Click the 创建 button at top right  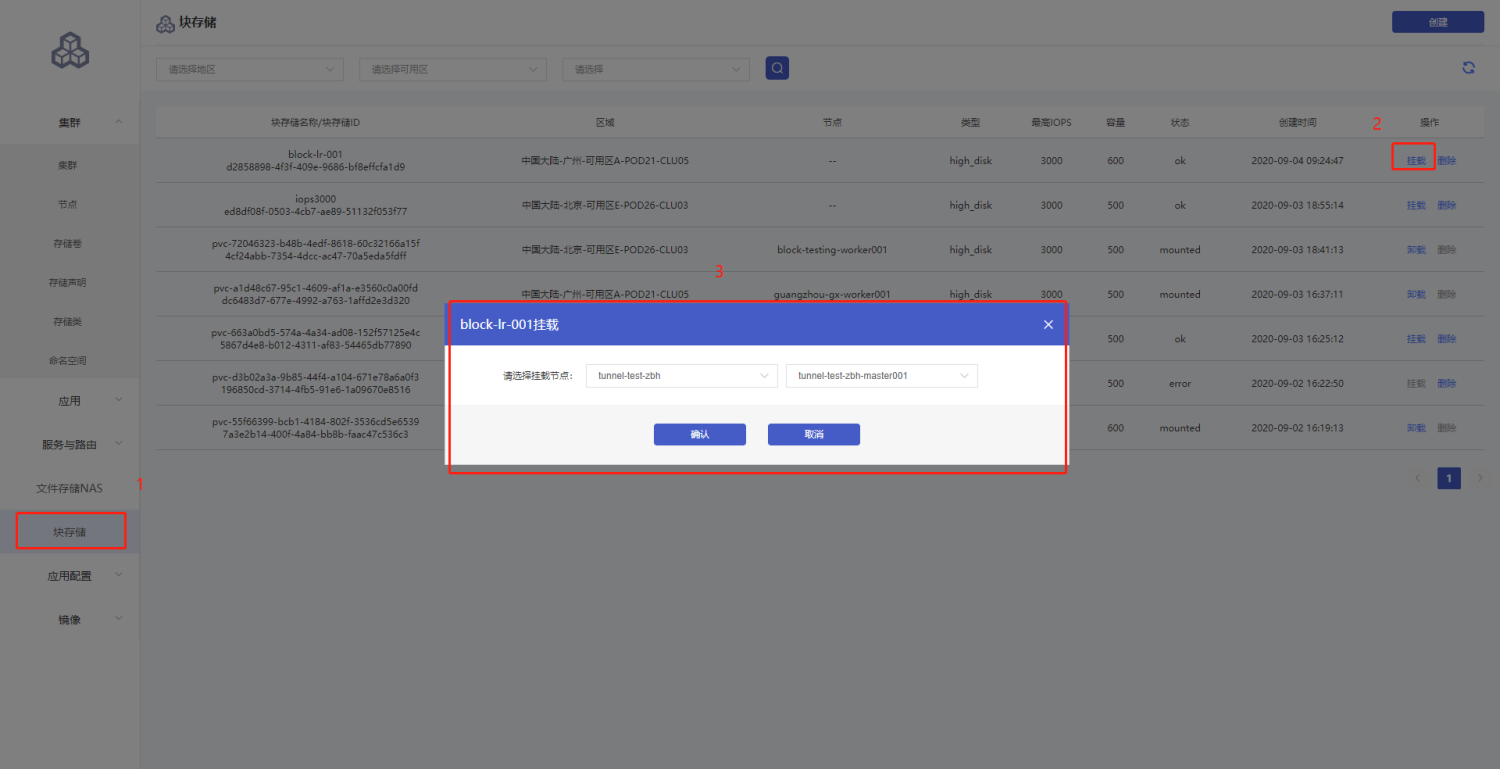(1437, 22)
